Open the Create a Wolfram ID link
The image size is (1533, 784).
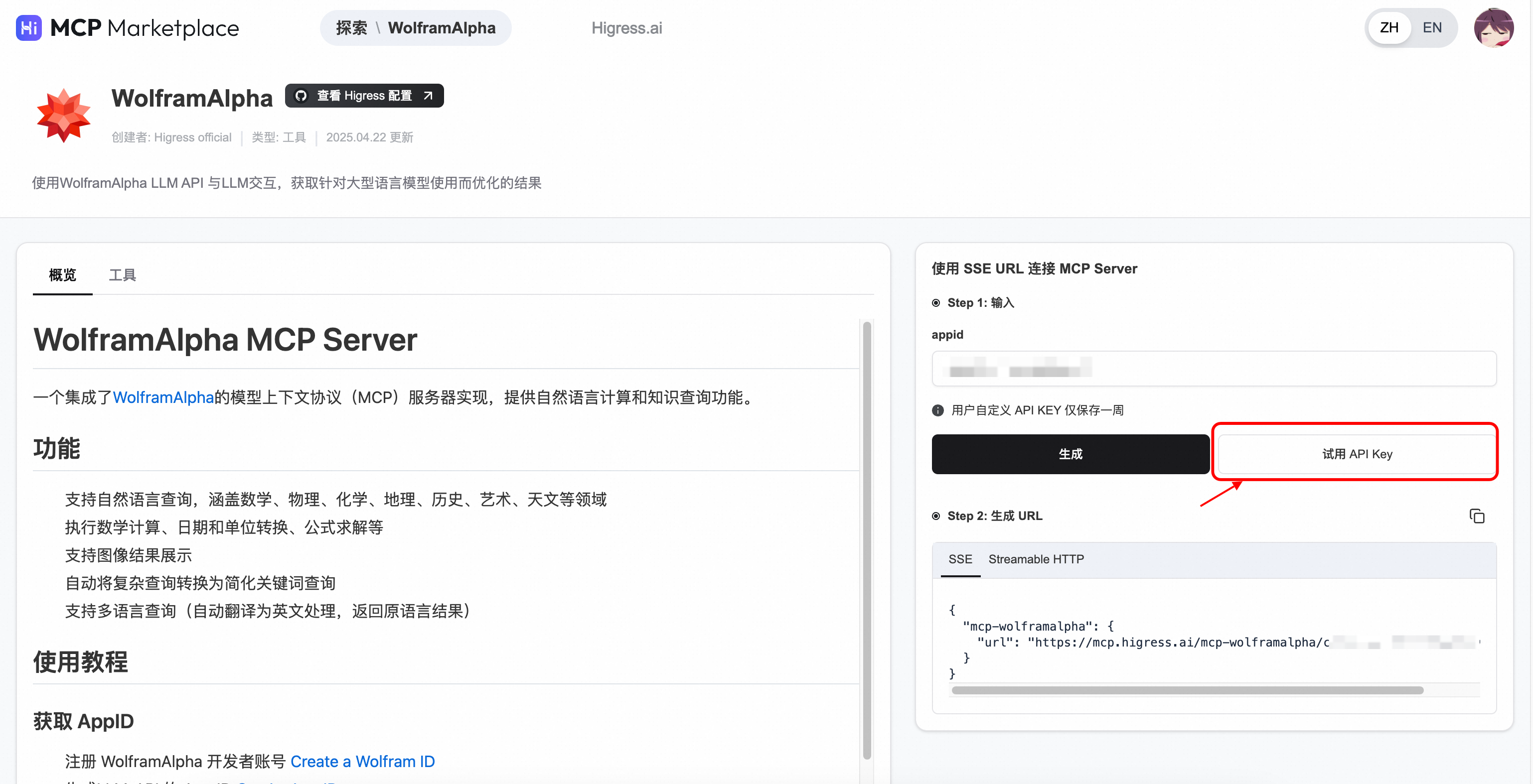pos(362,762)
